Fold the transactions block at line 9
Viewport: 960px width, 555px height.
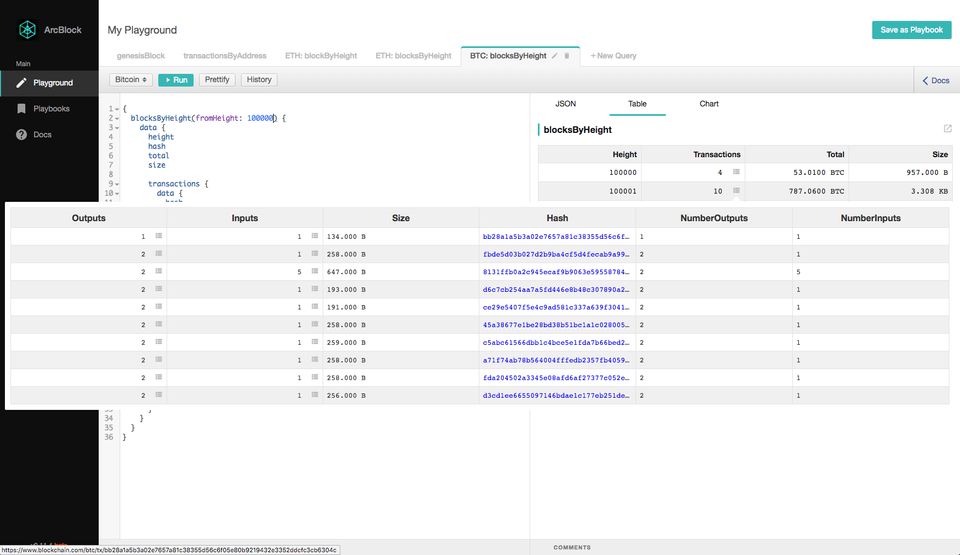[x=118, y=184]
